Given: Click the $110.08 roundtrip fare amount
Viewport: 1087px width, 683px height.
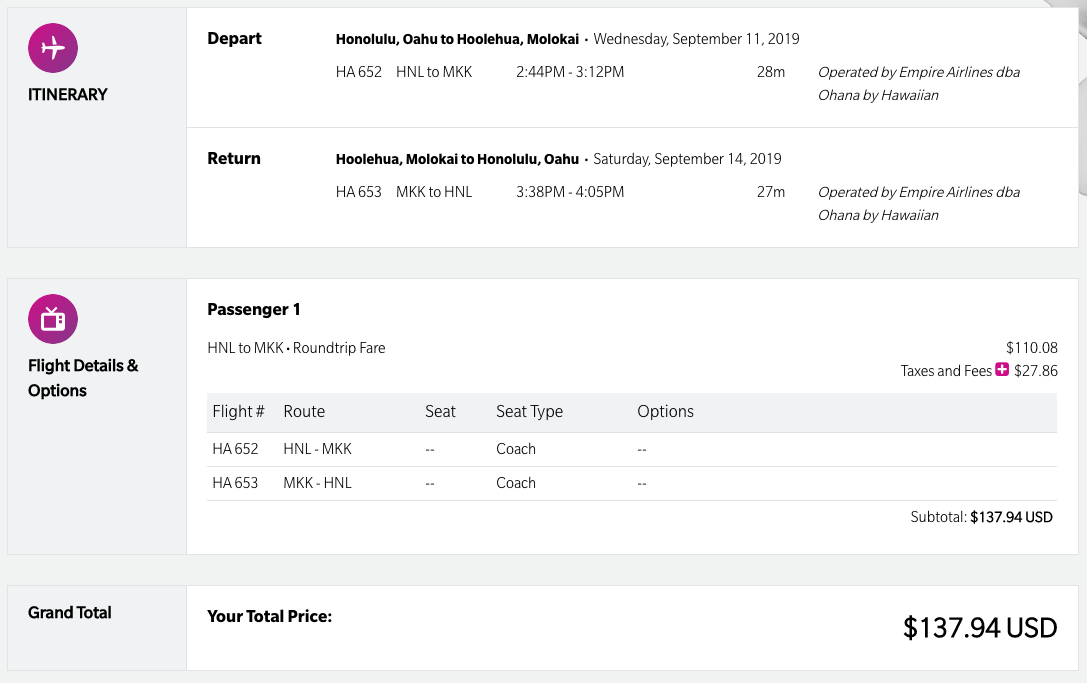Looking at the screenshot, I should (1031, 348).
